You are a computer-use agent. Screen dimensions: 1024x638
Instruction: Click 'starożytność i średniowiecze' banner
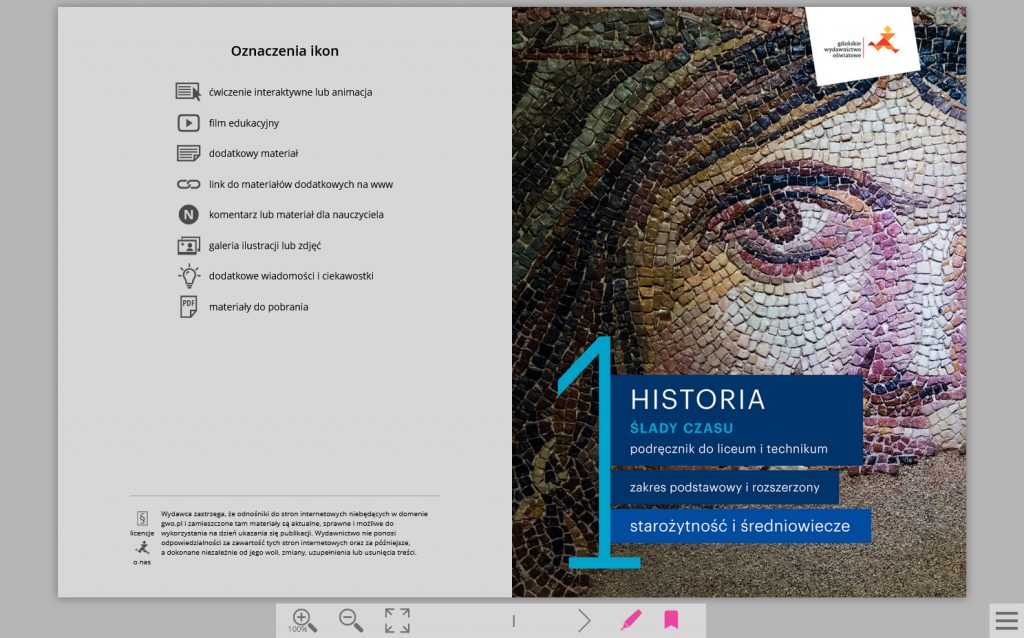point(741,526)
